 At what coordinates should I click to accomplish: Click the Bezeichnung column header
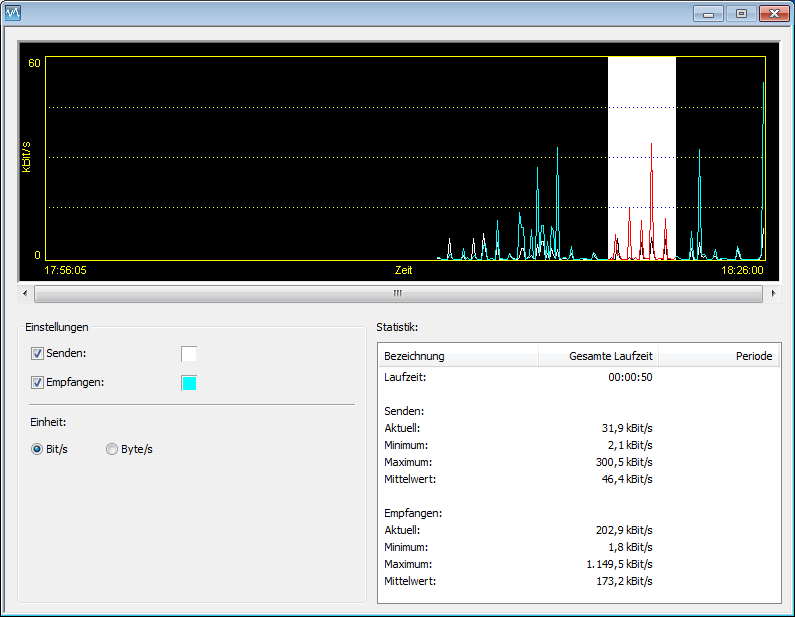point(457,356)
